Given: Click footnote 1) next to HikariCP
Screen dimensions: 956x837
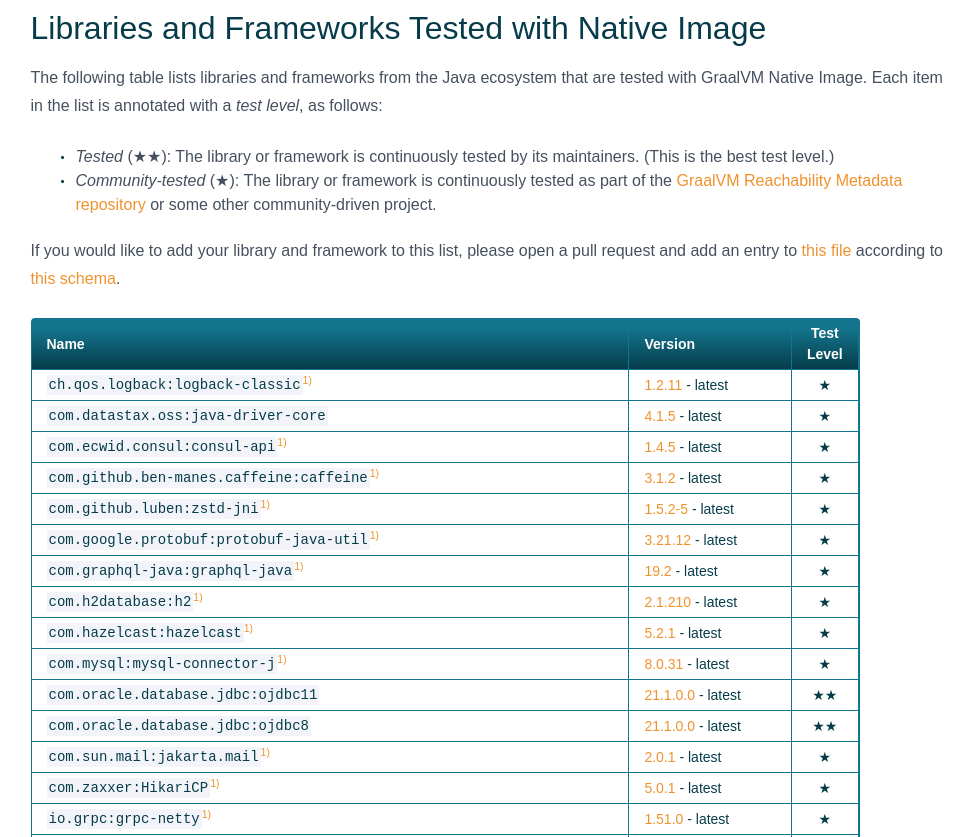Looking at the screenshot, I should tap(215, 784).
